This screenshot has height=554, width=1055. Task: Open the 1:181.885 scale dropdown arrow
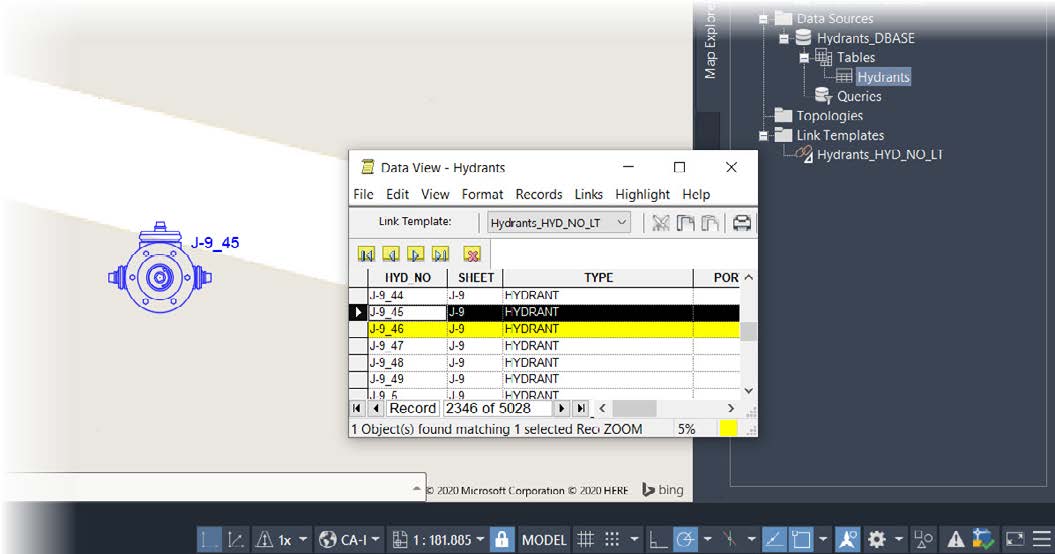[480, 539]
